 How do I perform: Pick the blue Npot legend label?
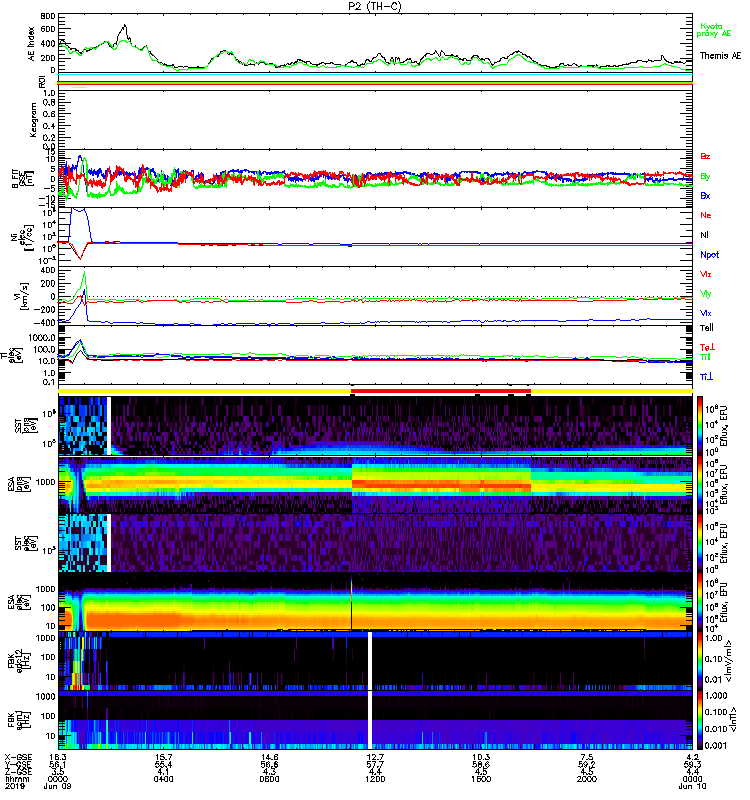tap(709, 254)
